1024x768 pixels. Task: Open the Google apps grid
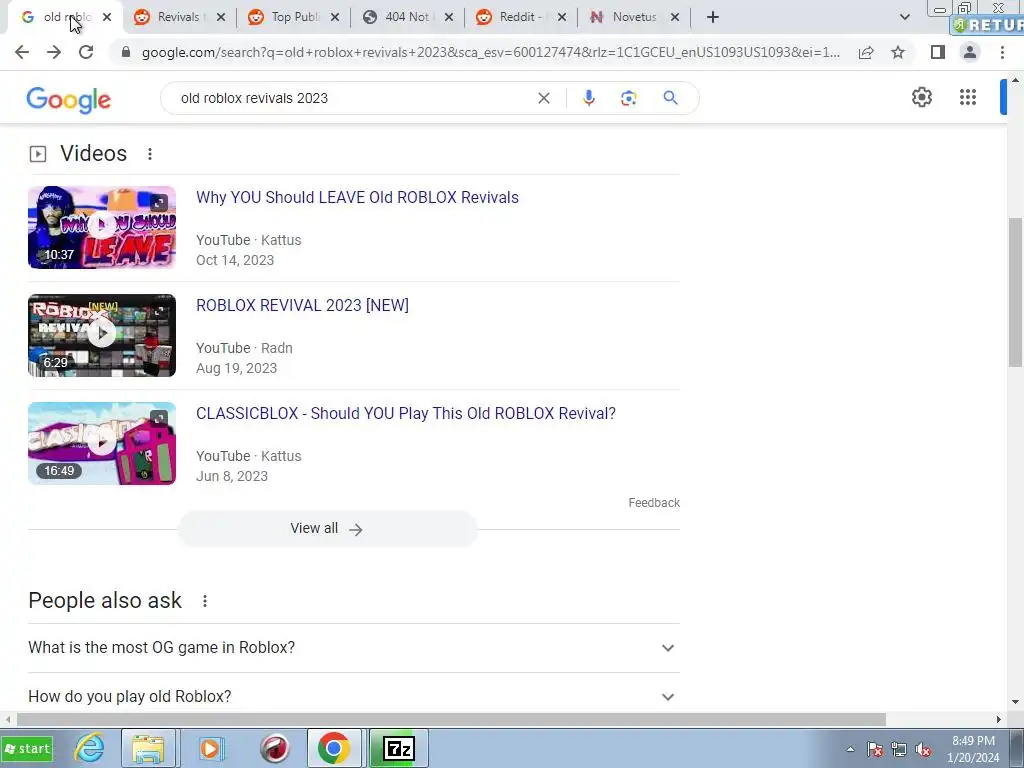coord(968,97)
